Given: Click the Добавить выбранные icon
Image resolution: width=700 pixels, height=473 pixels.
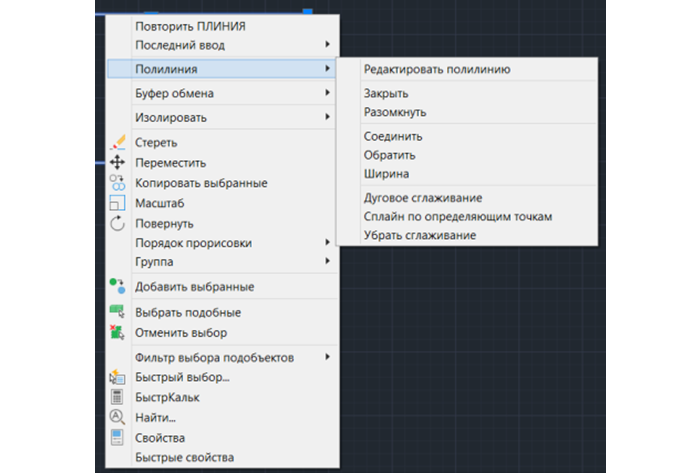Looking at the screenshot, I should pyautogui.click(x=117, y=286).
